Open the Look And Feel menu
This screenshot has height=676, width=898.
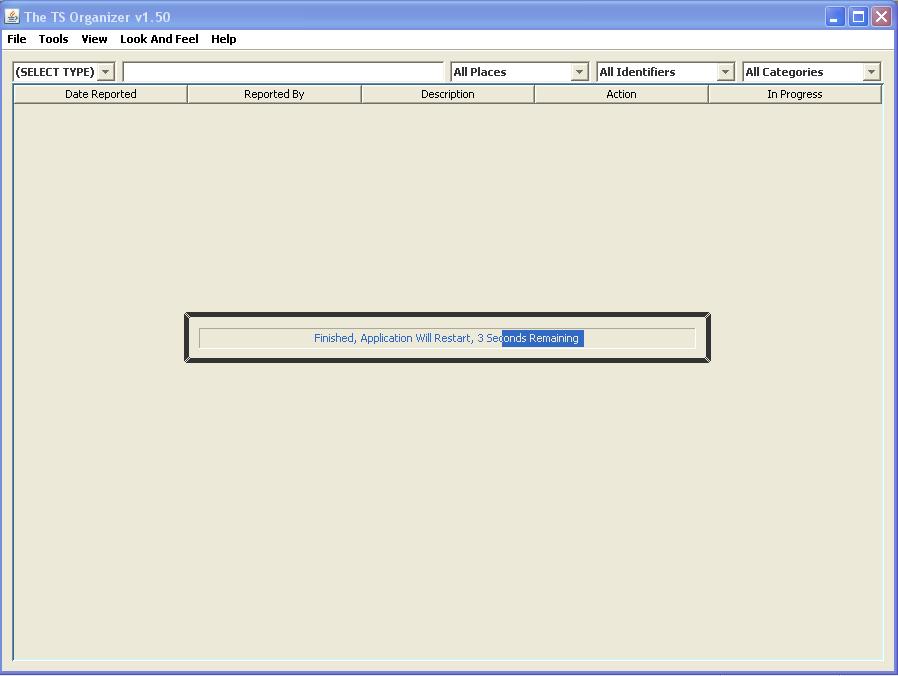click(x=159, y=39)
